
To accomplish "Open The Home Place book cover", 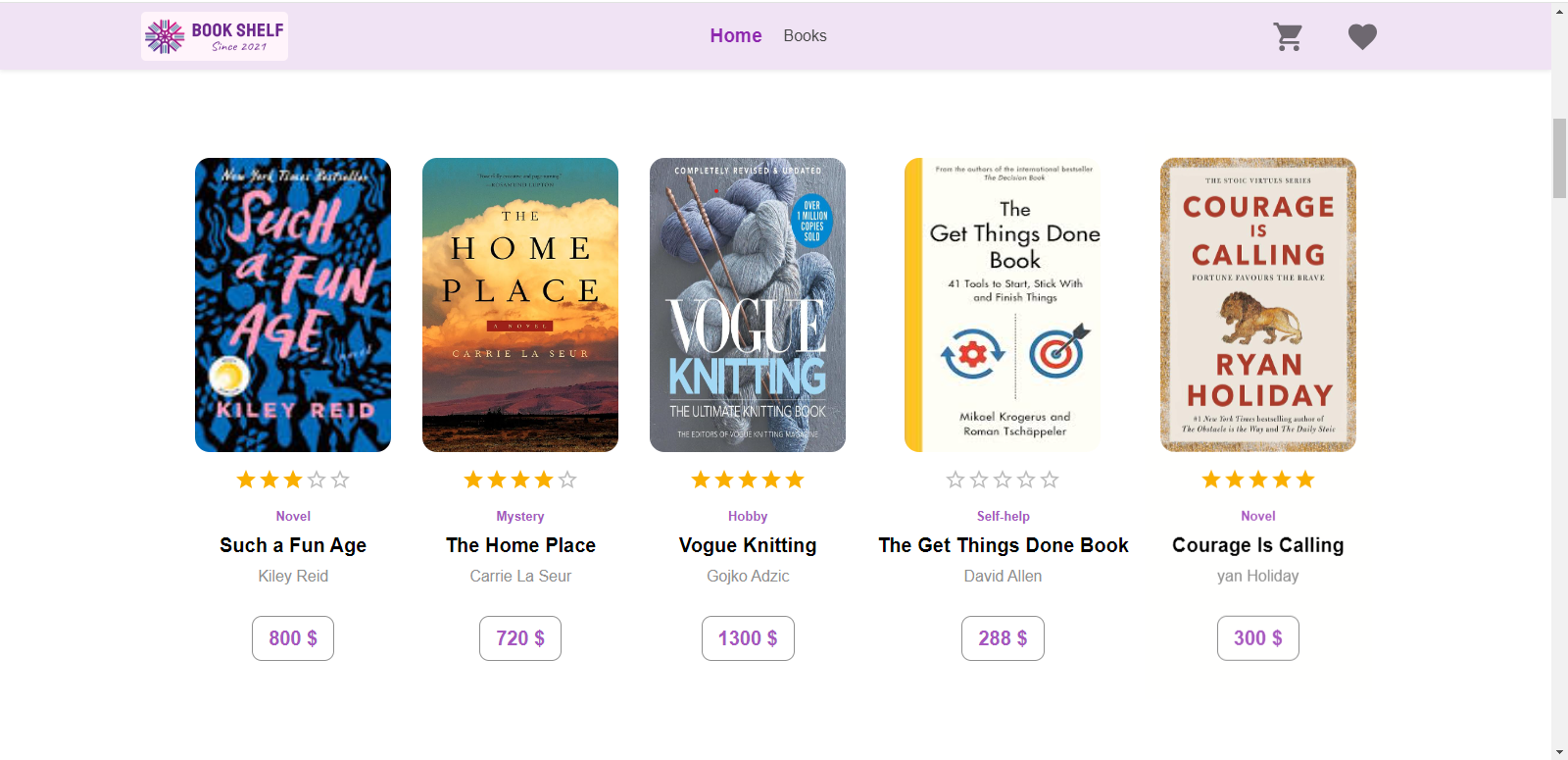I will click(520, 305).
